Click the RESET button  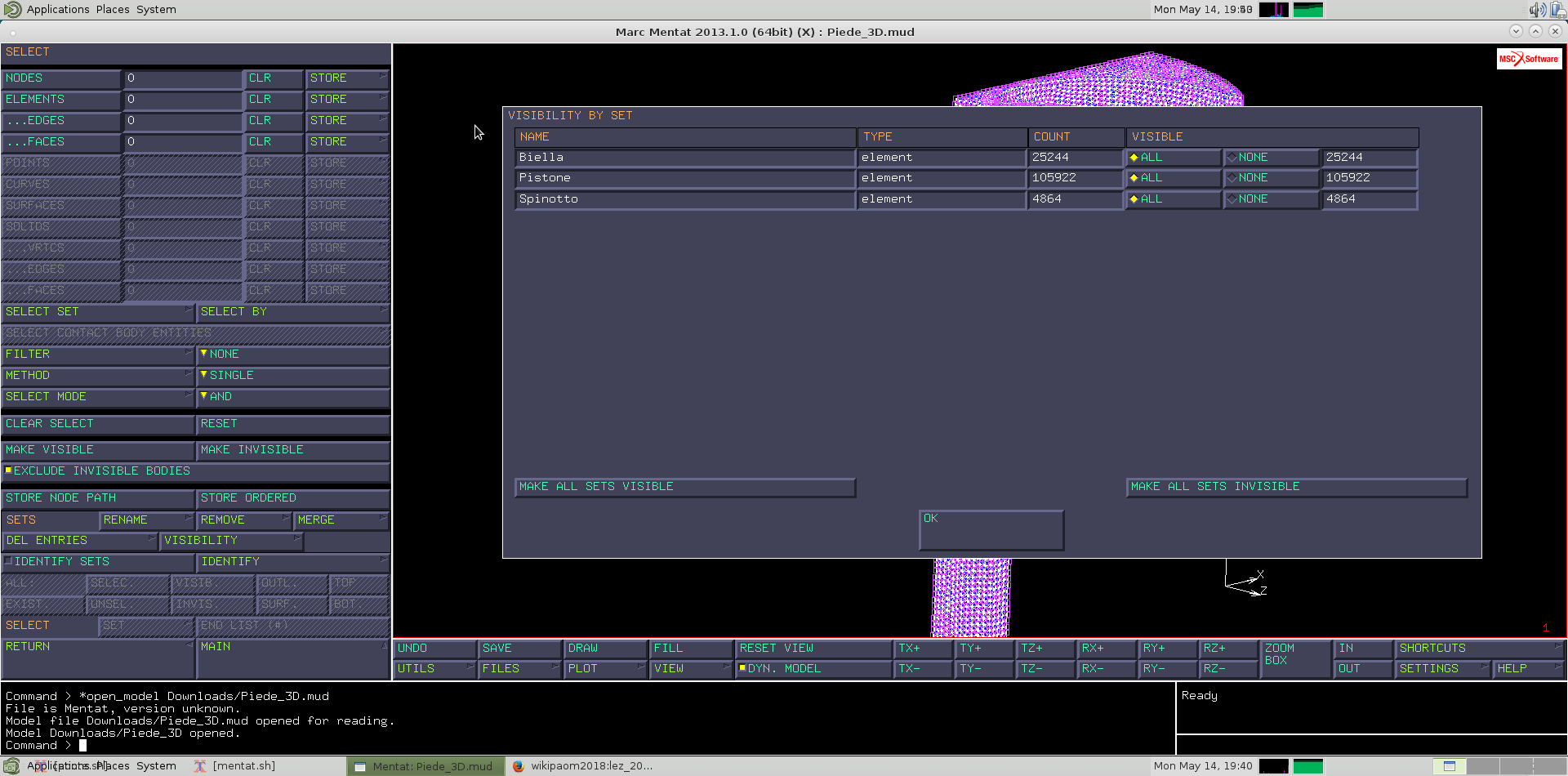coord(293,424)
